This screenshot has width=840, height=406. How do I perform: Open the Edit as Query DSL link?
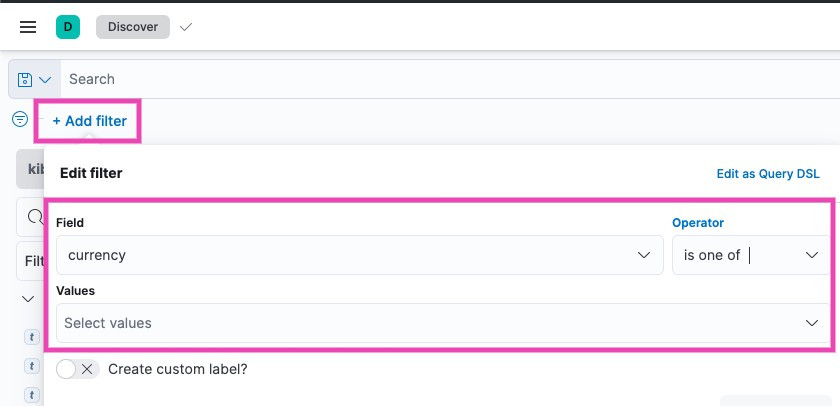click(x=768, y=174)
